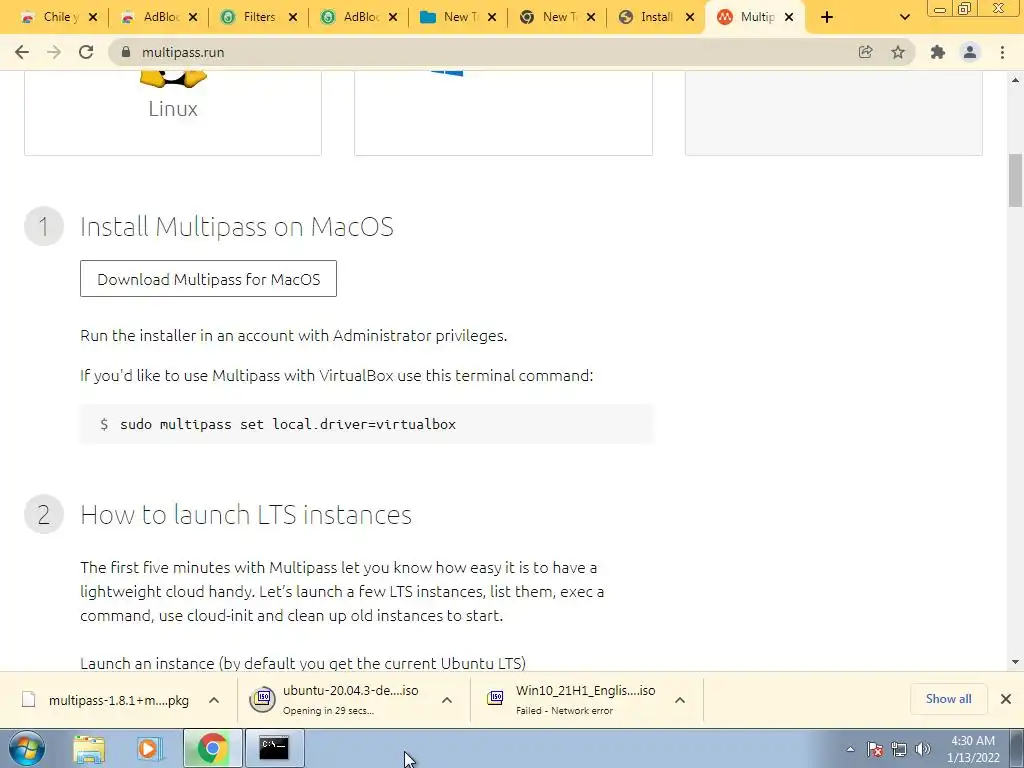
Task: Open Windows Explorer from the taskbar
Action: (89, 748)
